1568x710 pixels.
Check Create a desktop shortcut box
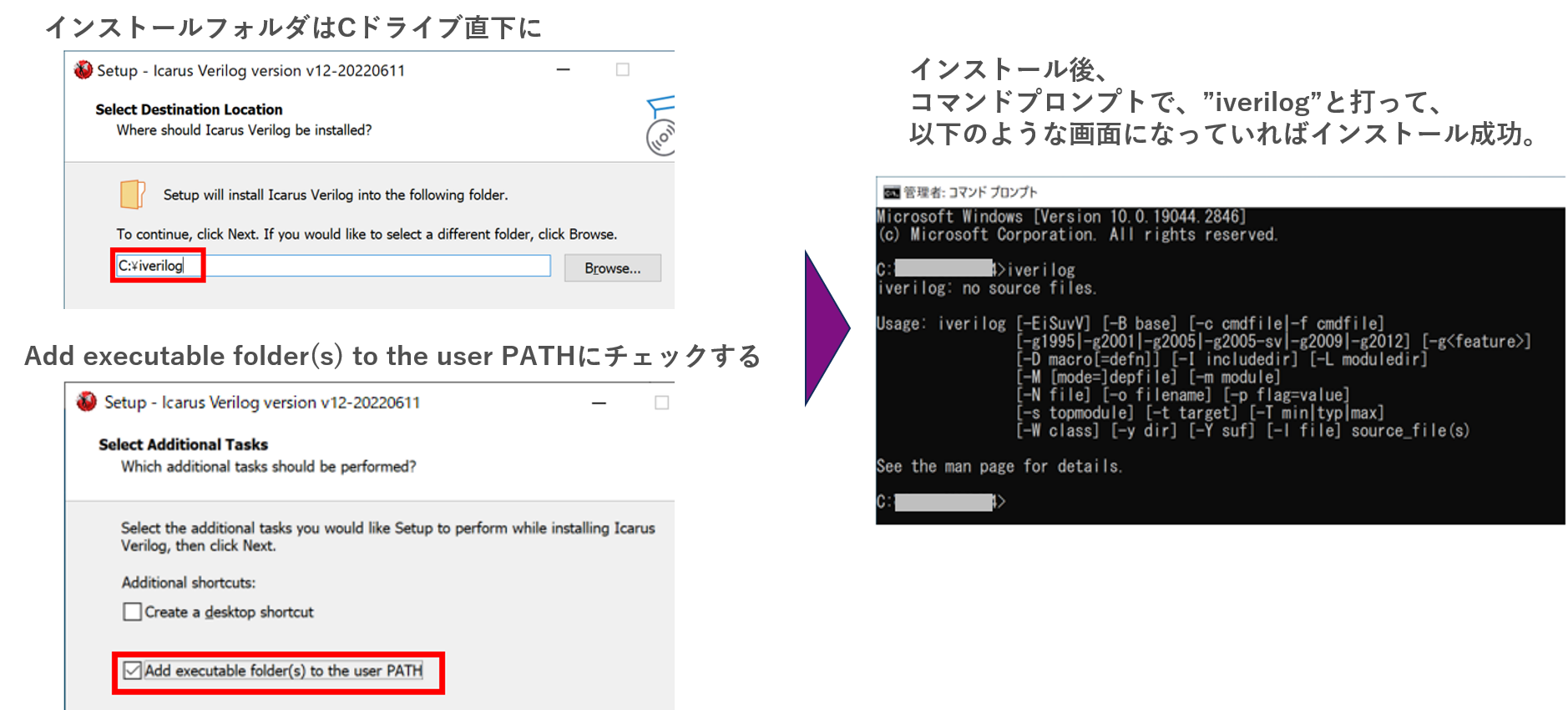[x=132, y=611]
